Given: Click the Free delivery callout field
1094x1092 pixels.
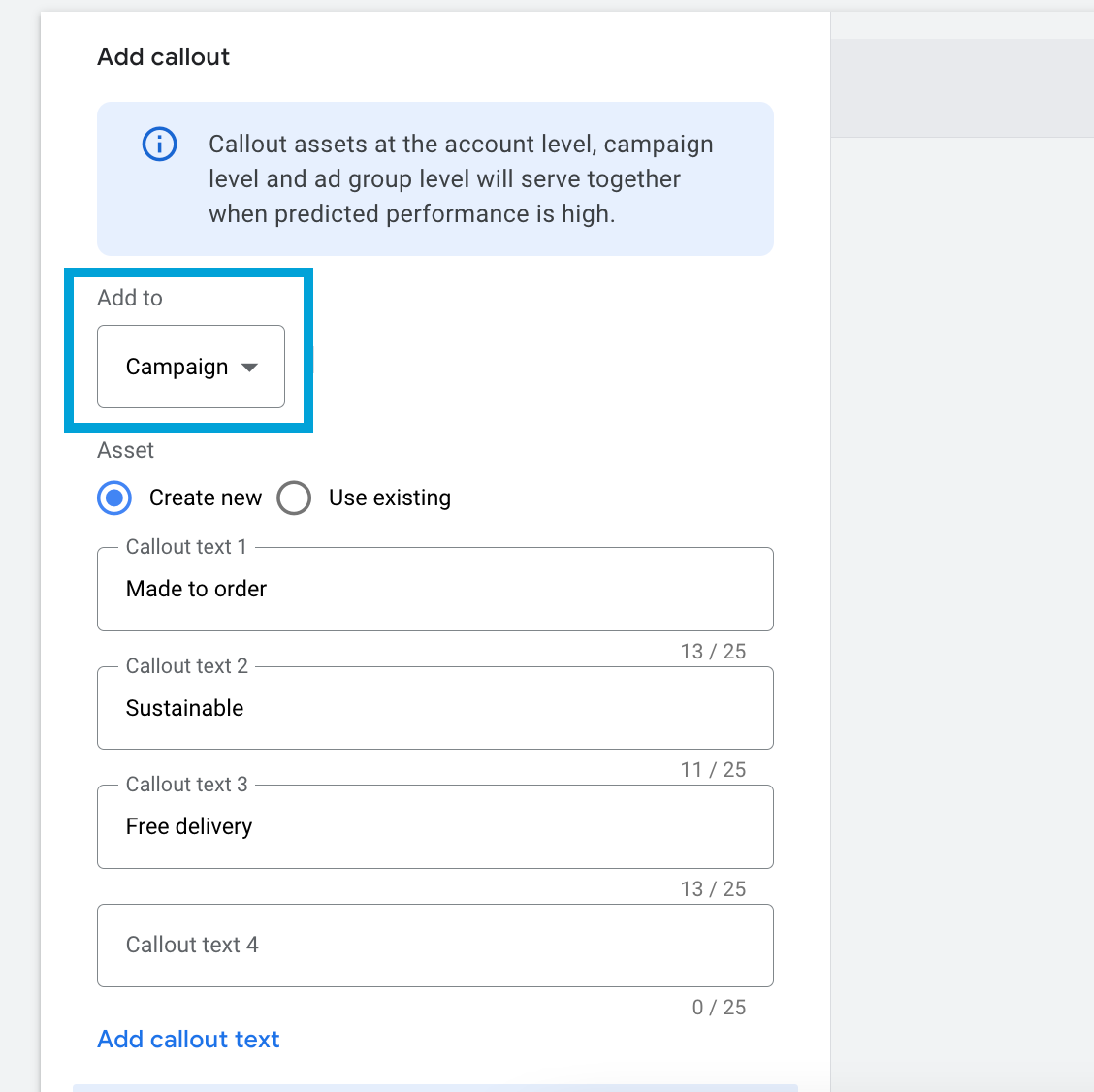Looking at the screenshot, I should click(x=434, y=826).
